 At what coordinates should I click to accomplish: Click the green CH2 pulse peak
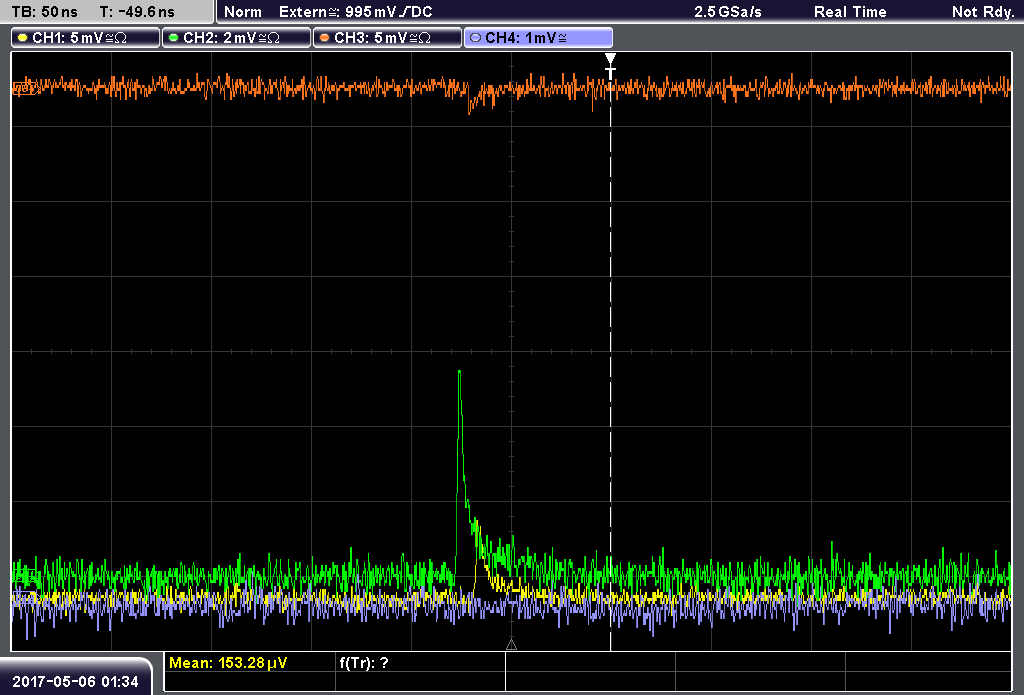[x=460, y=372]
